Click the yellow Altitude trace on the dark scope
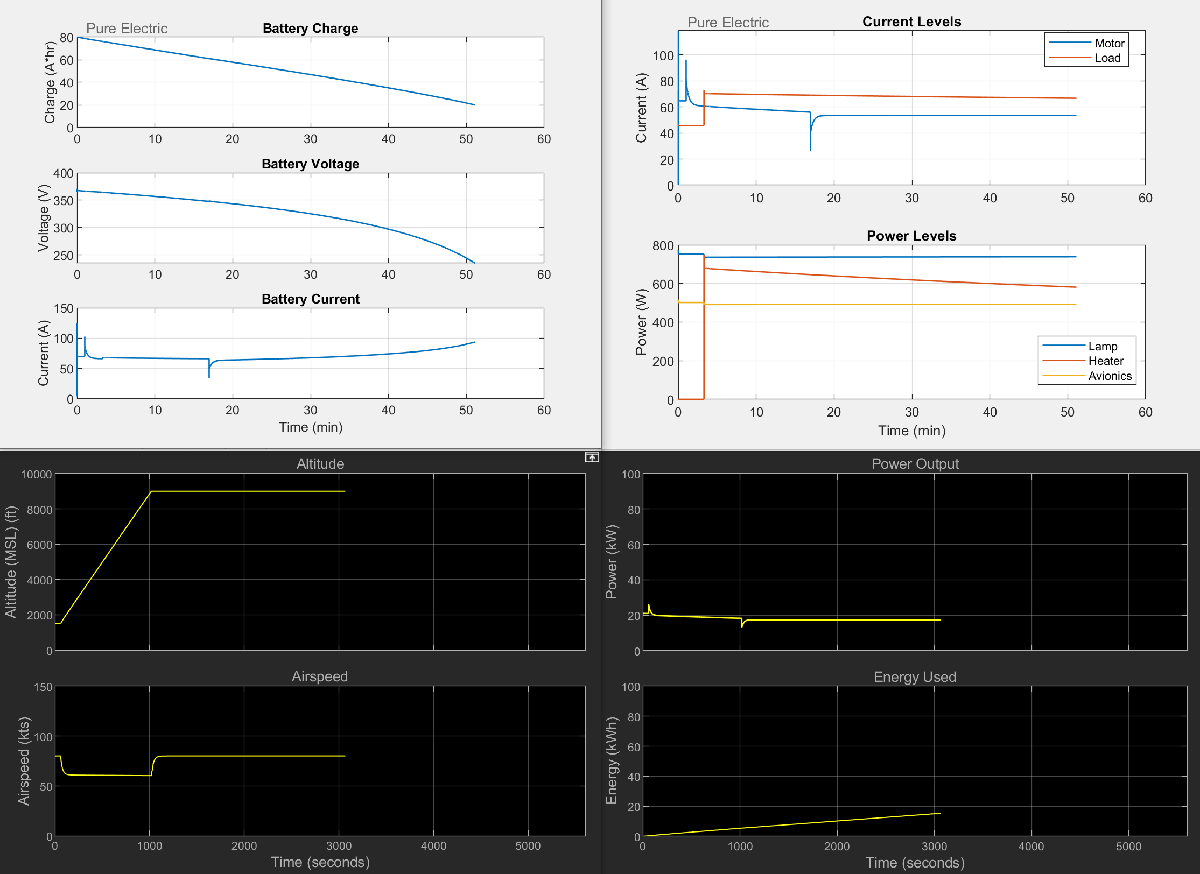This screenshot has width=1200, height=874. click(250, 492)
